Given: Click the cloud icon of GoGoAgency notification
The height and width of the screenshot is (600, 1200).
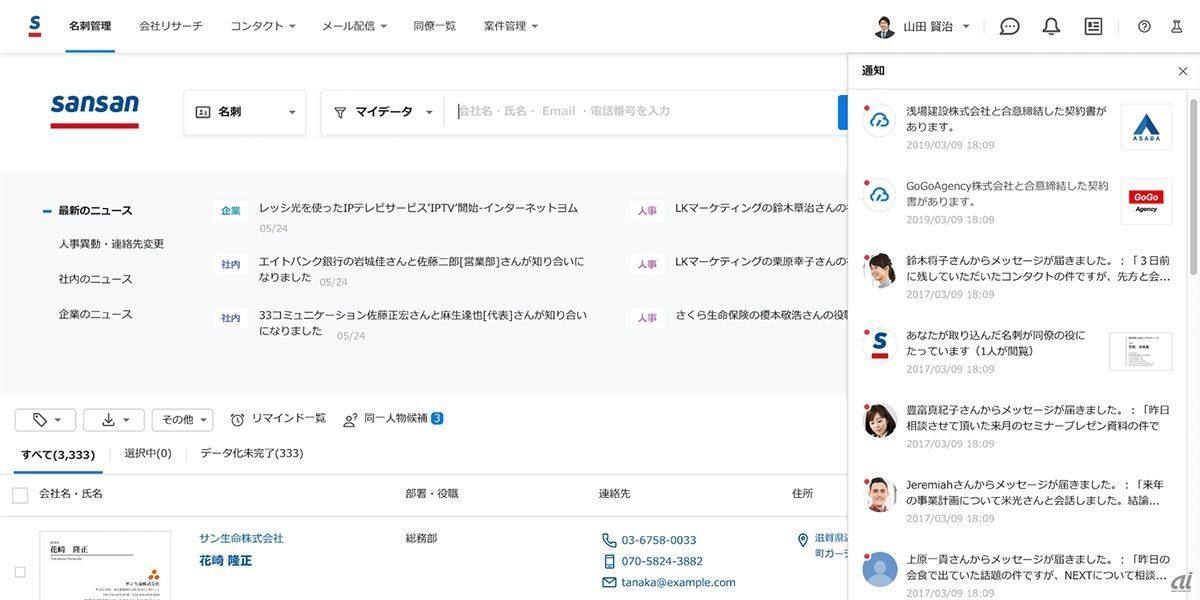Looking at the screenshot, I should [879, 195].
